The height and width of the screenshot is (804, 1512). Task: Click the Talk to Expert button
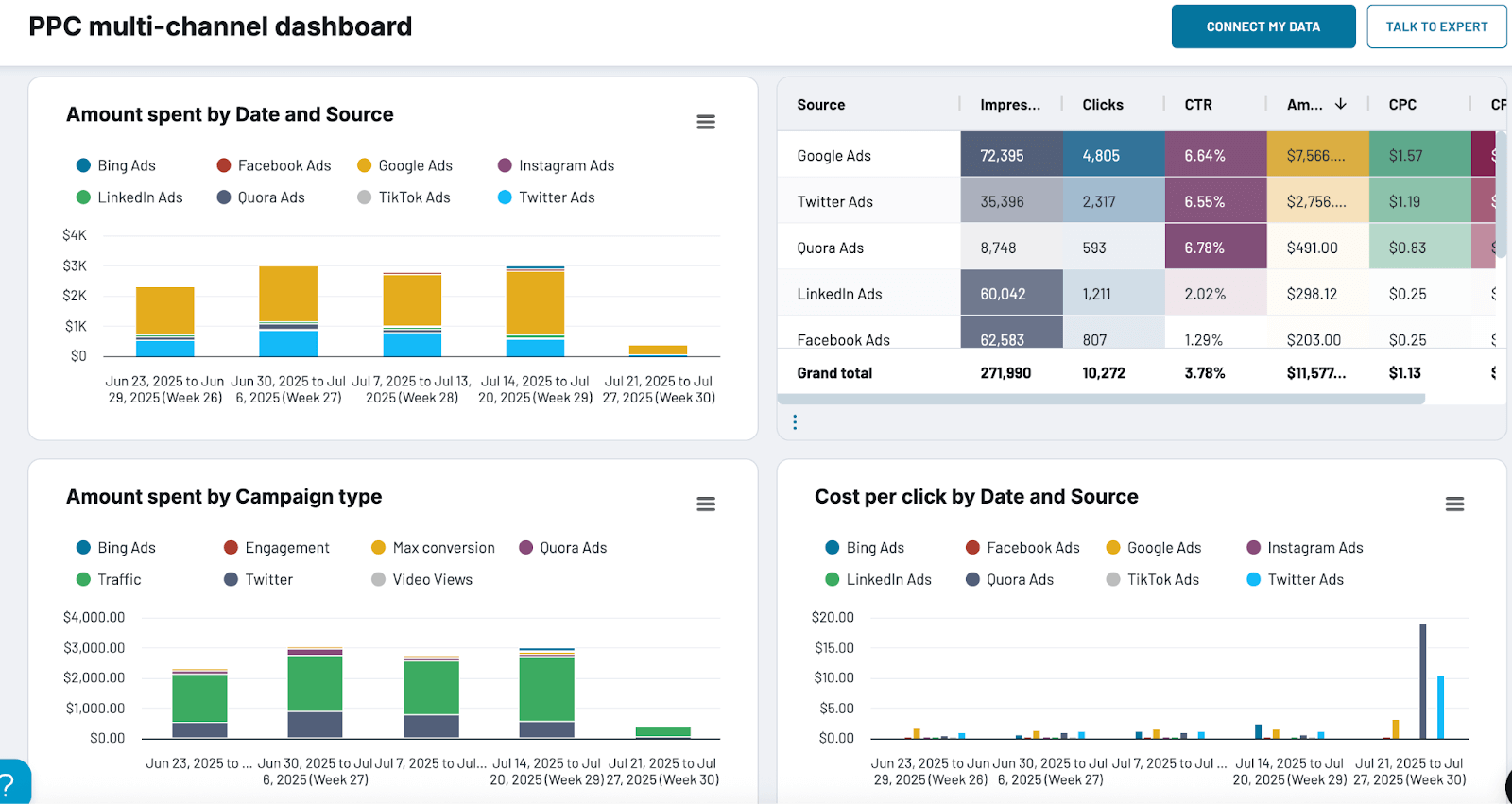point(1435,26)
